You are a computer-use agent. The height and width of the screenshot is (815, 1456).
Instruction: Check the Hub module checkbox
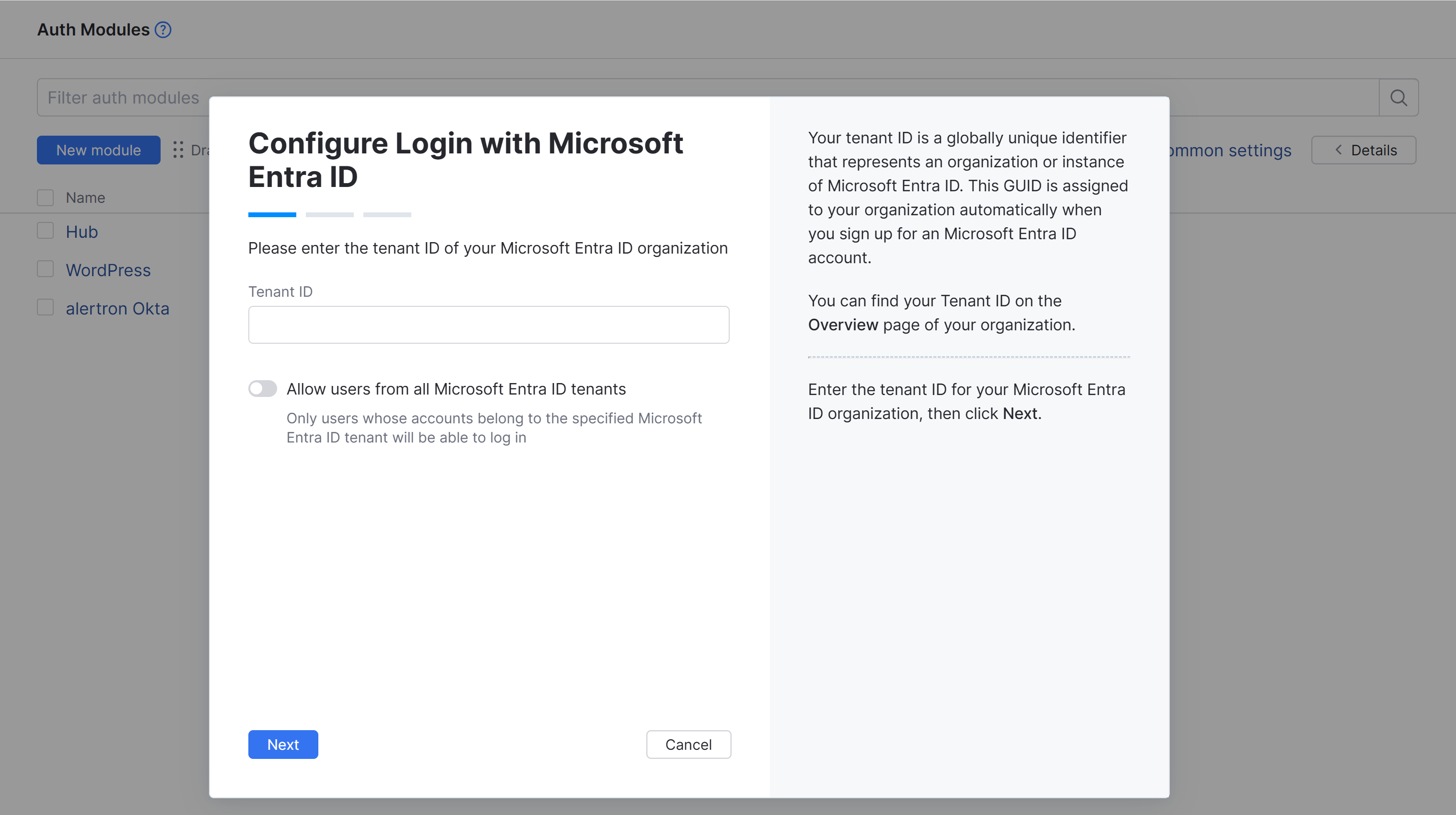click(x=45, y=231)
